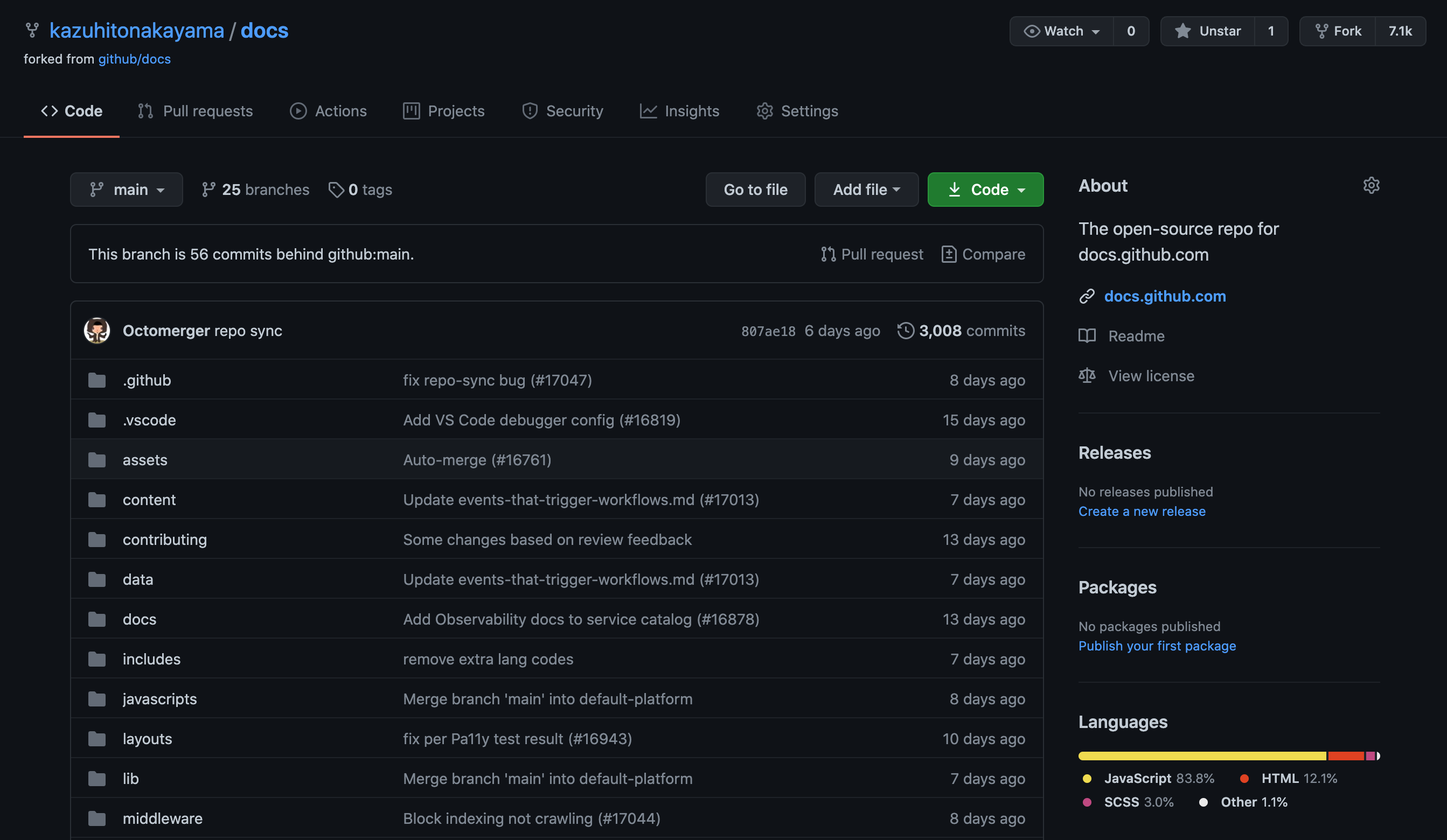Click the Octomerger avatar image
1447x840 pixels.
[x=97, y=331]
